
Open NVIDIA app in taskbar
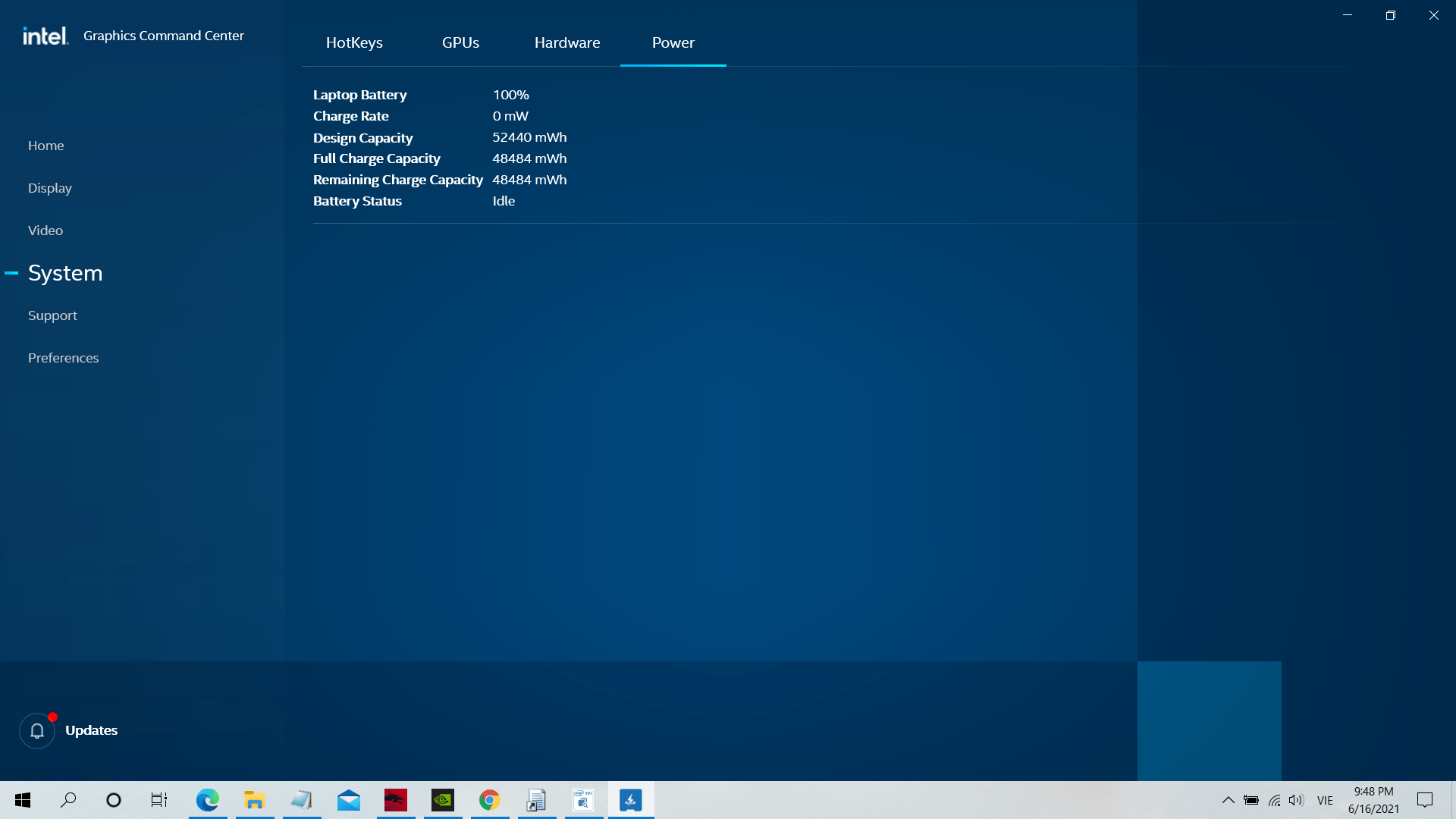click(x=442, y=800)
